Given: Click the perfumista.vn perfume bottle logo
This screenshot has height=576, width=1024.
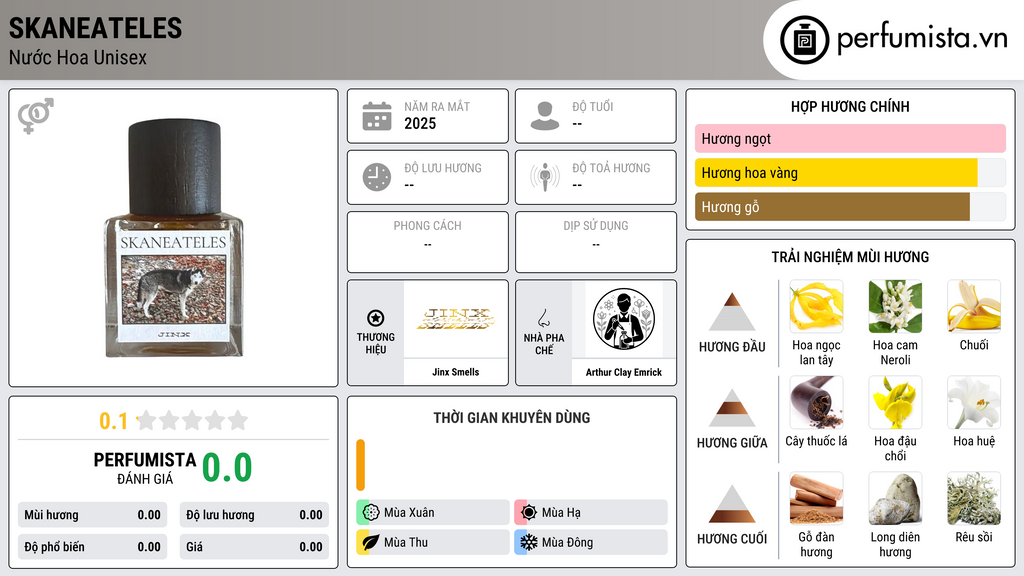Looking at the screenshot, I should tap(805, 40).
